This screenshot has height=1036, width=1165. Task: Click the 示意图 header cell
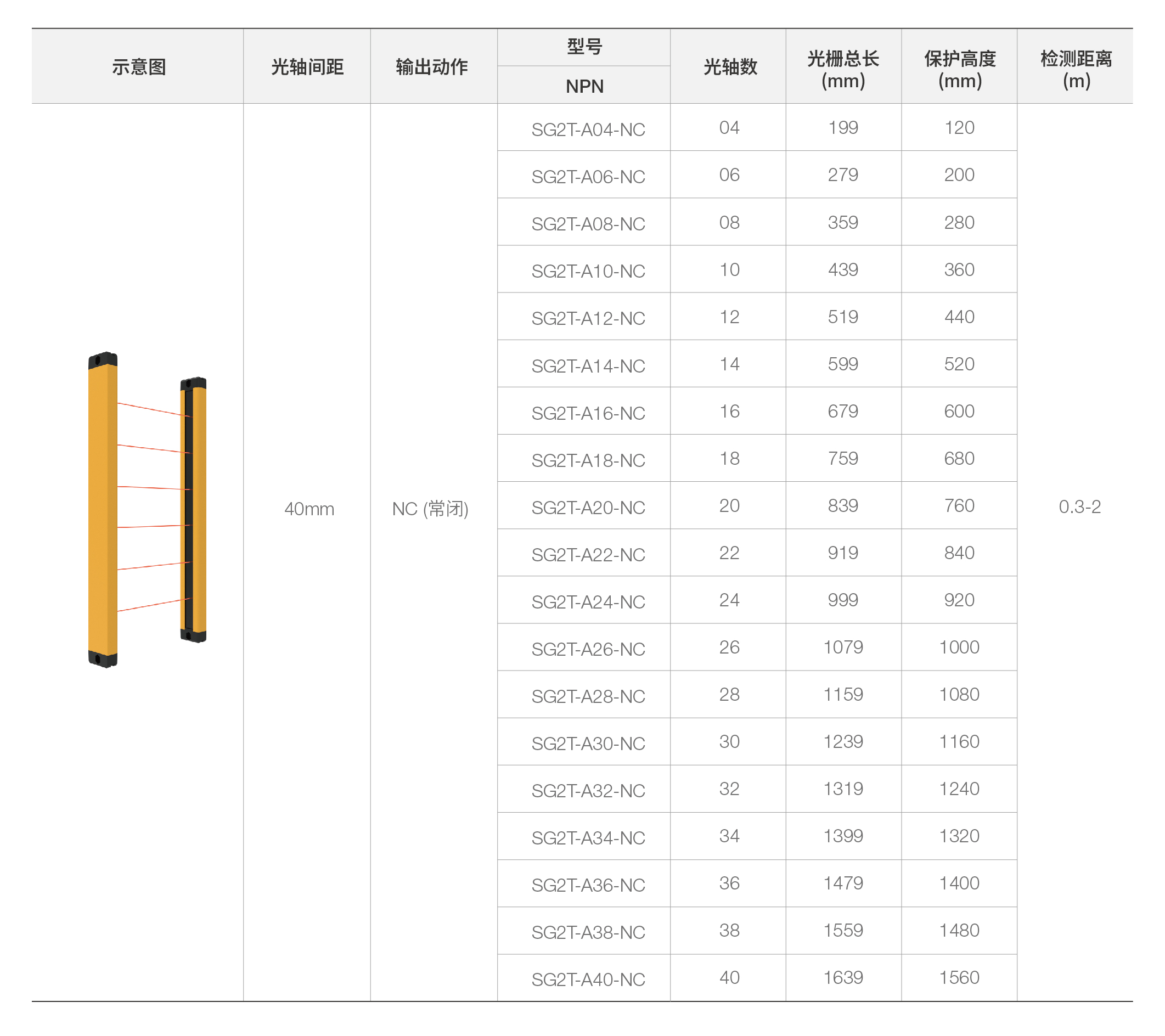[138, 67]
